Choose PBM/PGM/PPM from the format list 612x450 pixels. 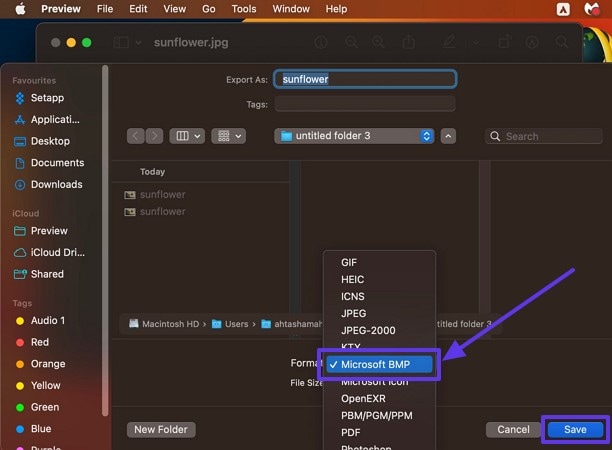[379, 416]
